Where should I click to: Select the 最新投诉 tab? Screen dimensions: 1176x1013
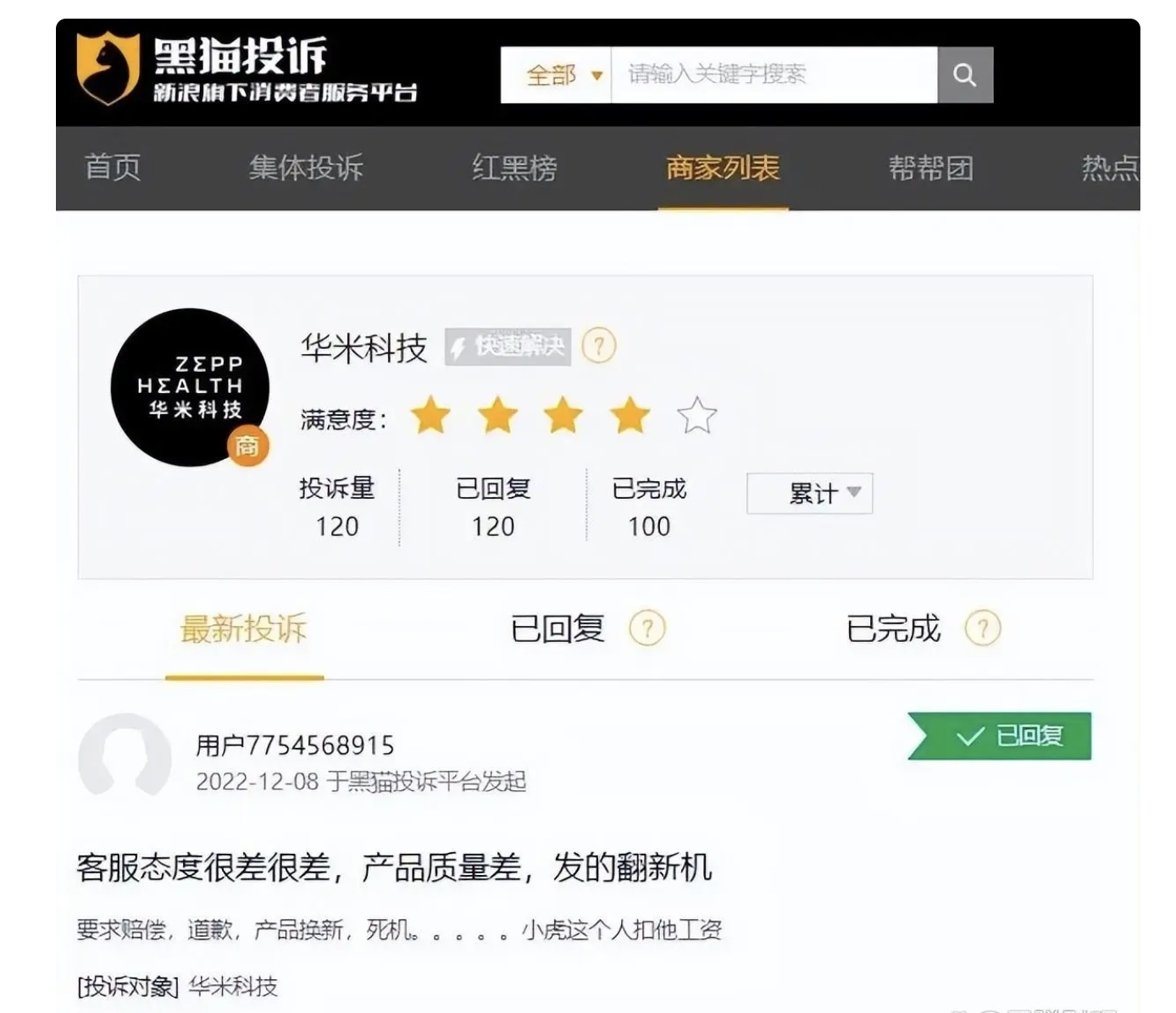244,628
